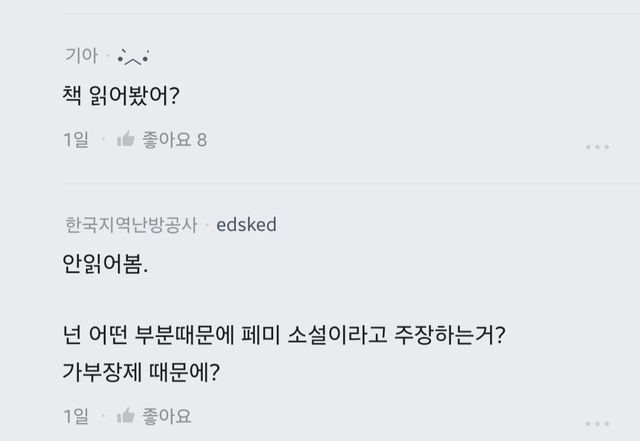Click the thumbs-up icon on edsked's comment
640x441 pixels.
click(x=126, y=416)
